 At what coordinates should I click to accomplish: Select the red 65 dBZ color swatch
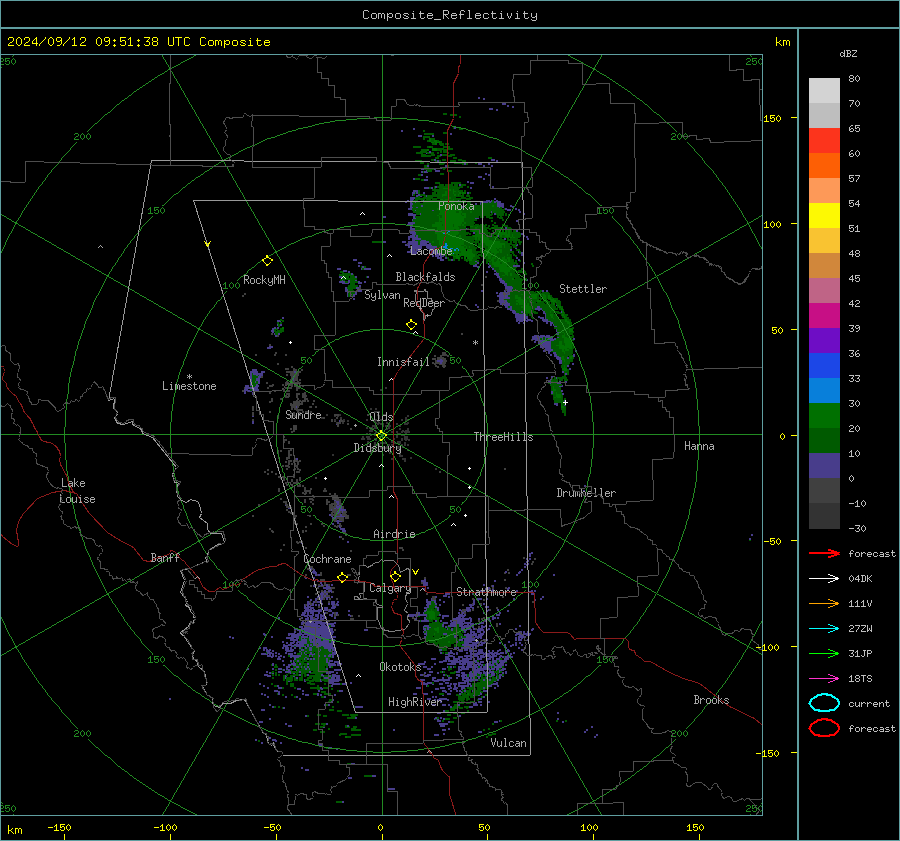pyautogui.click(x=824, y=140)
